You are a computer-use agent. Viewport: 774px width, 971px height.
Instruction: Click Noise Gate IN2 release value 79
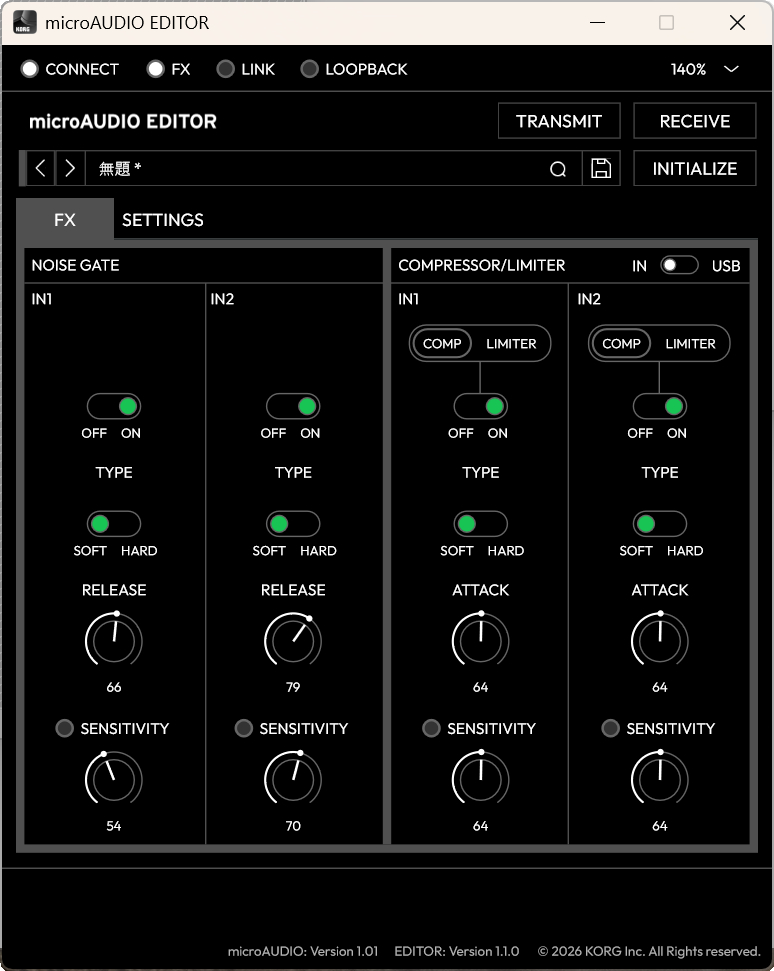pos(293,687)
